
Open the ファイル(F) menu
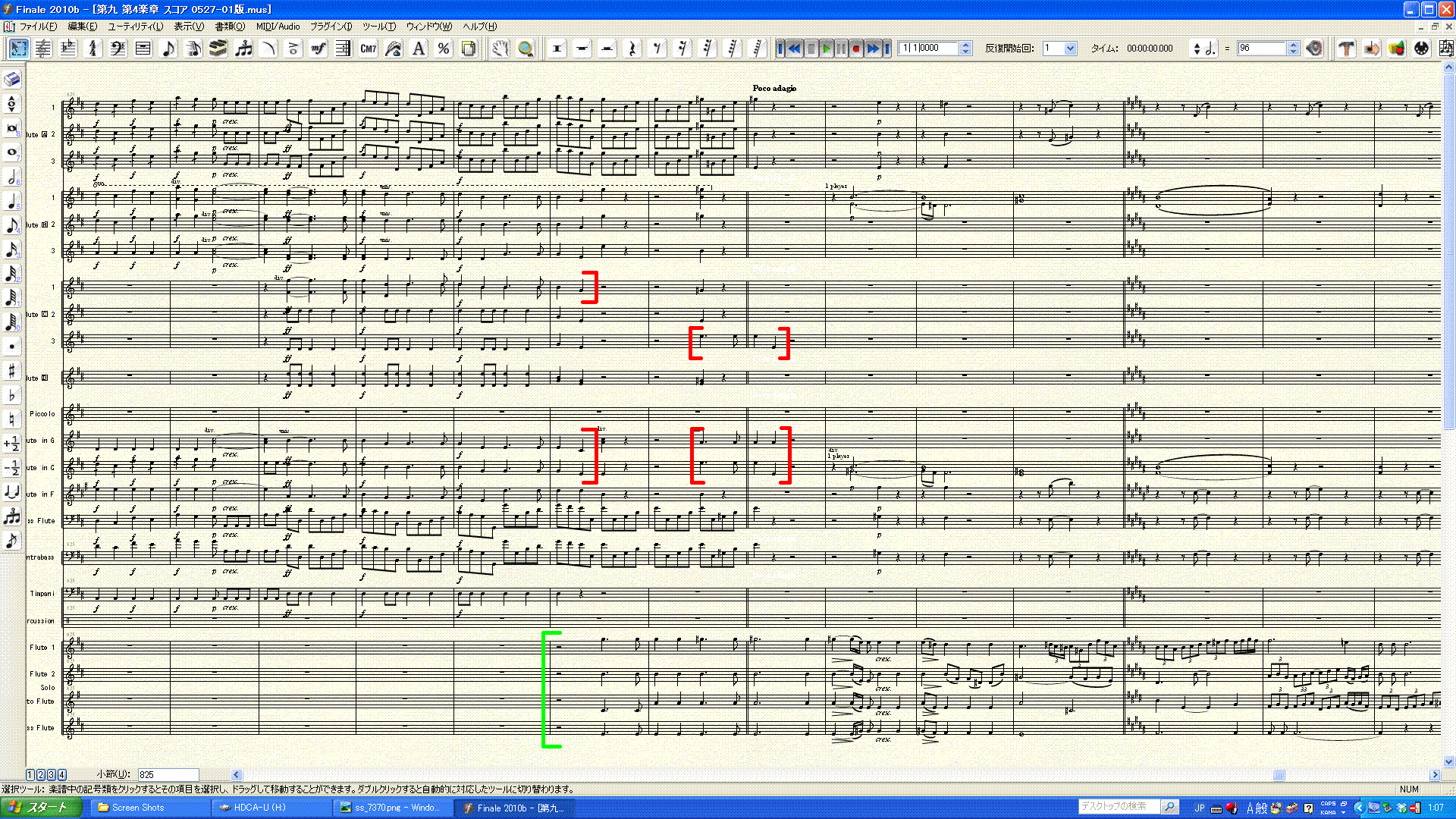click(38, 27)
